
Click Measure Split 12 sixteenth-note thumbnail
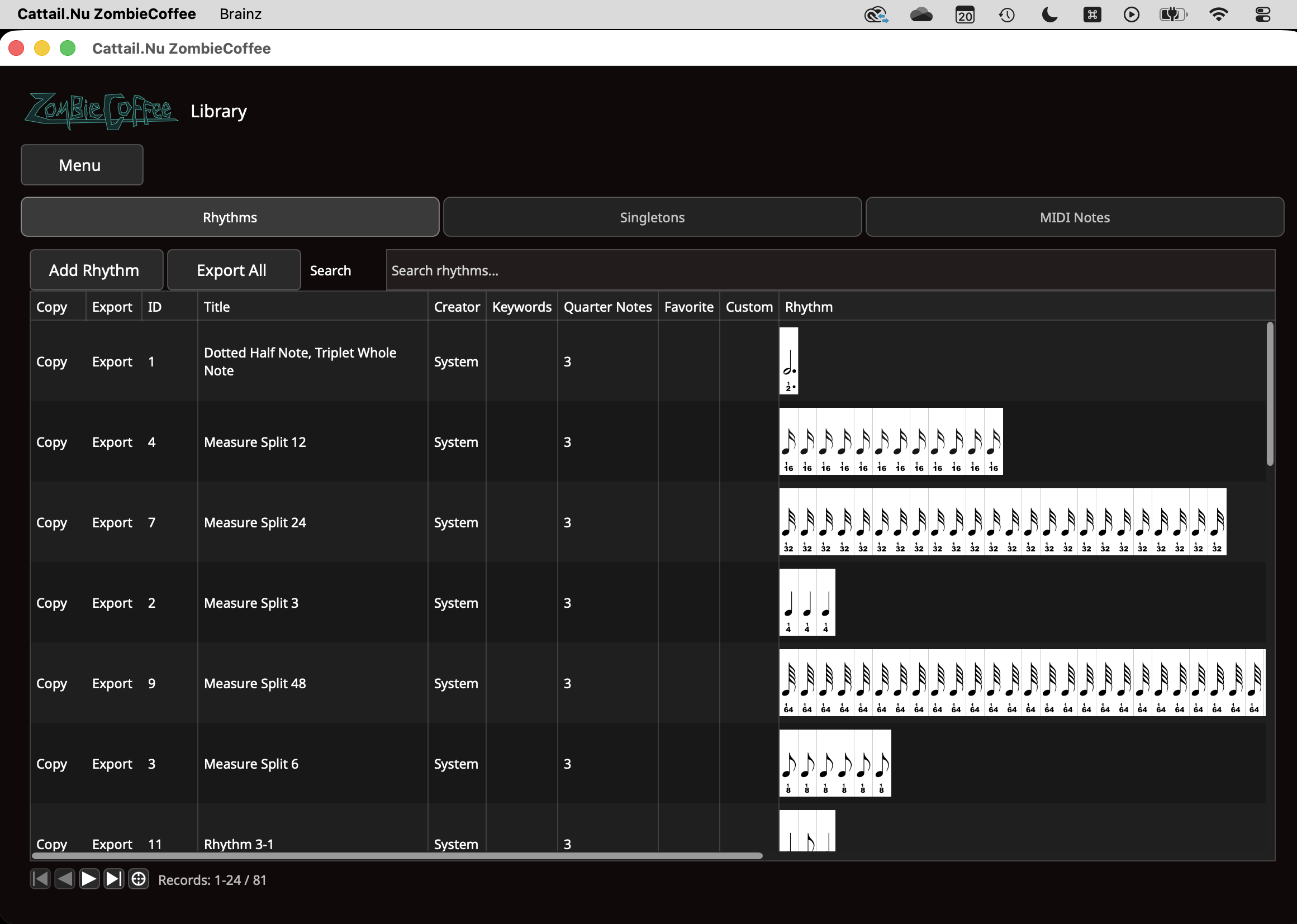pyautogui.click(x=891, y=441)
